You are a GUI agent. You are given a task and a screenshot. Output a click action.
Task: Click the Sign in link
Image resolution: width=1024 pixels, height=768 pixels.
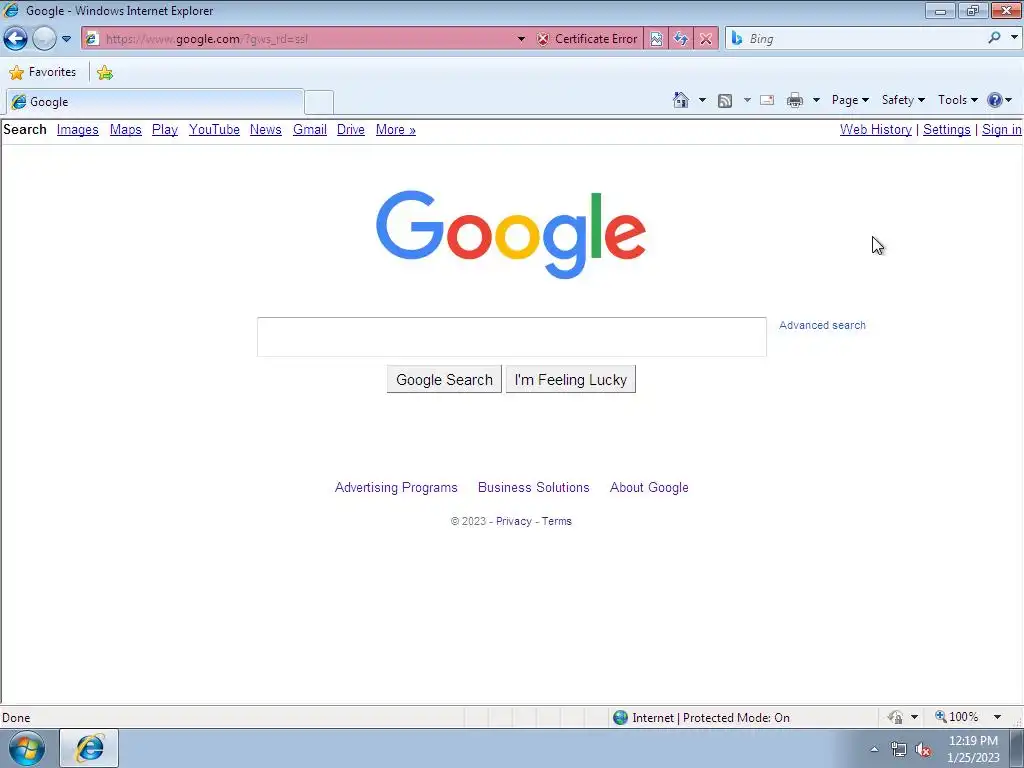[x=1002, y=129]
